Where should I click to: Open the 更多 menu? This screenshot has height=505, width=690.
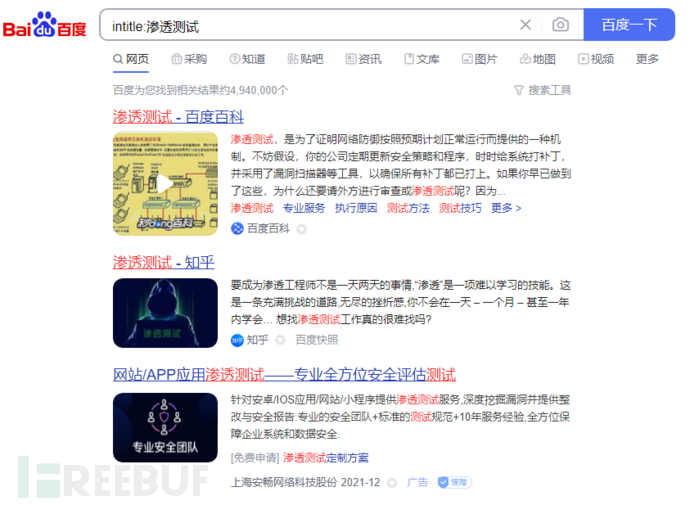[x=647, y=59]
